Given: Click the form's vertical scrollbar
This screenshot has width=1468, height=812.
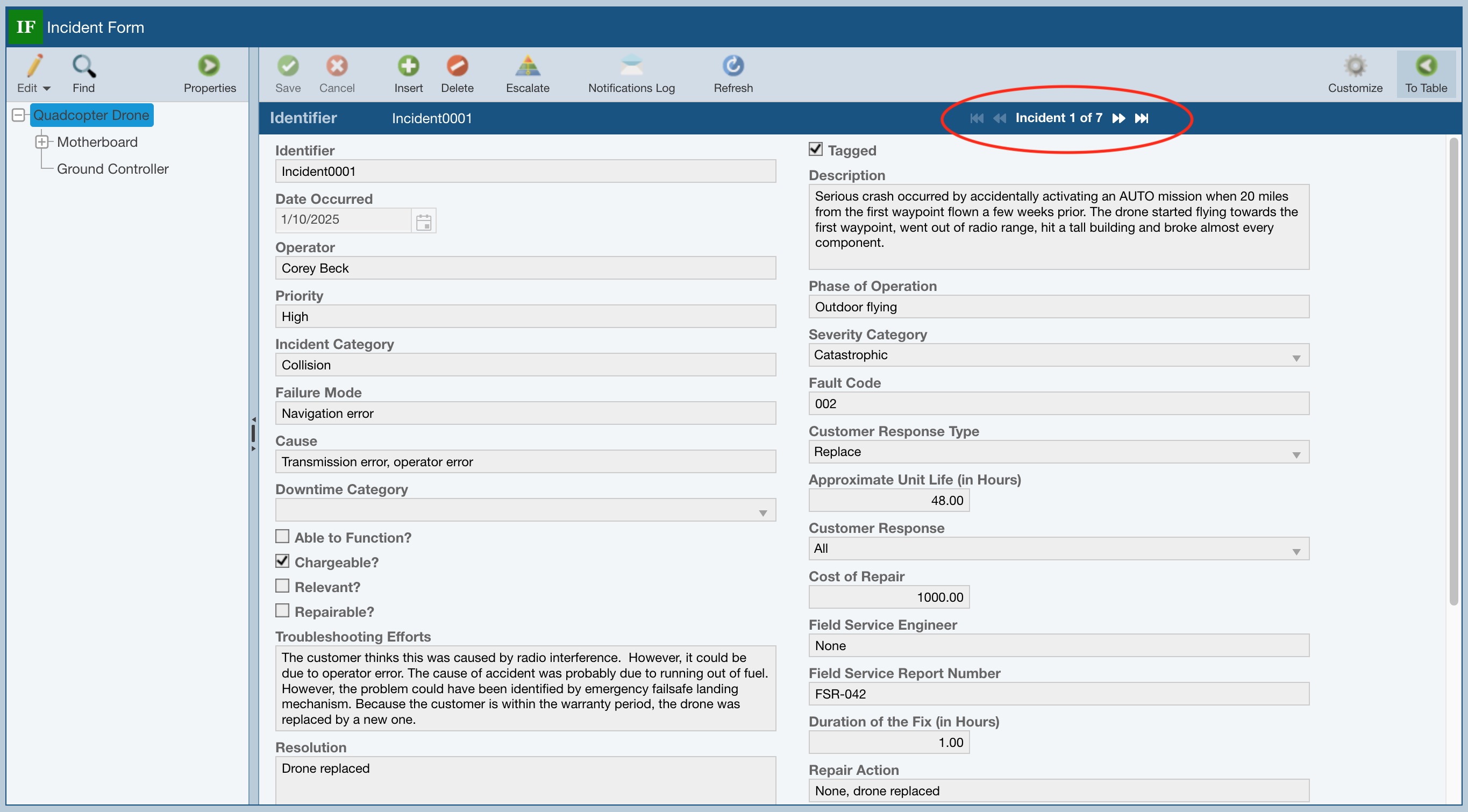Looking at the screenshot, I should [1454, 372].
